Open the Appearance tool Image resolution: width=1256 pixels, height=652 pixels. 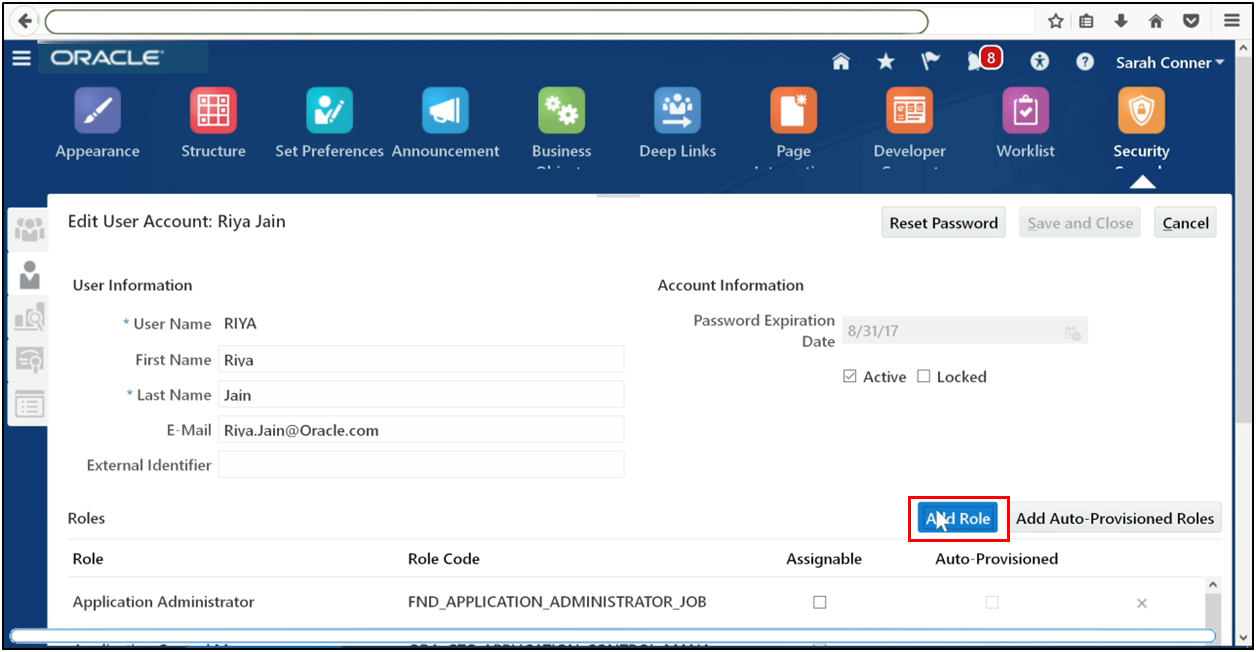(97, 110)
